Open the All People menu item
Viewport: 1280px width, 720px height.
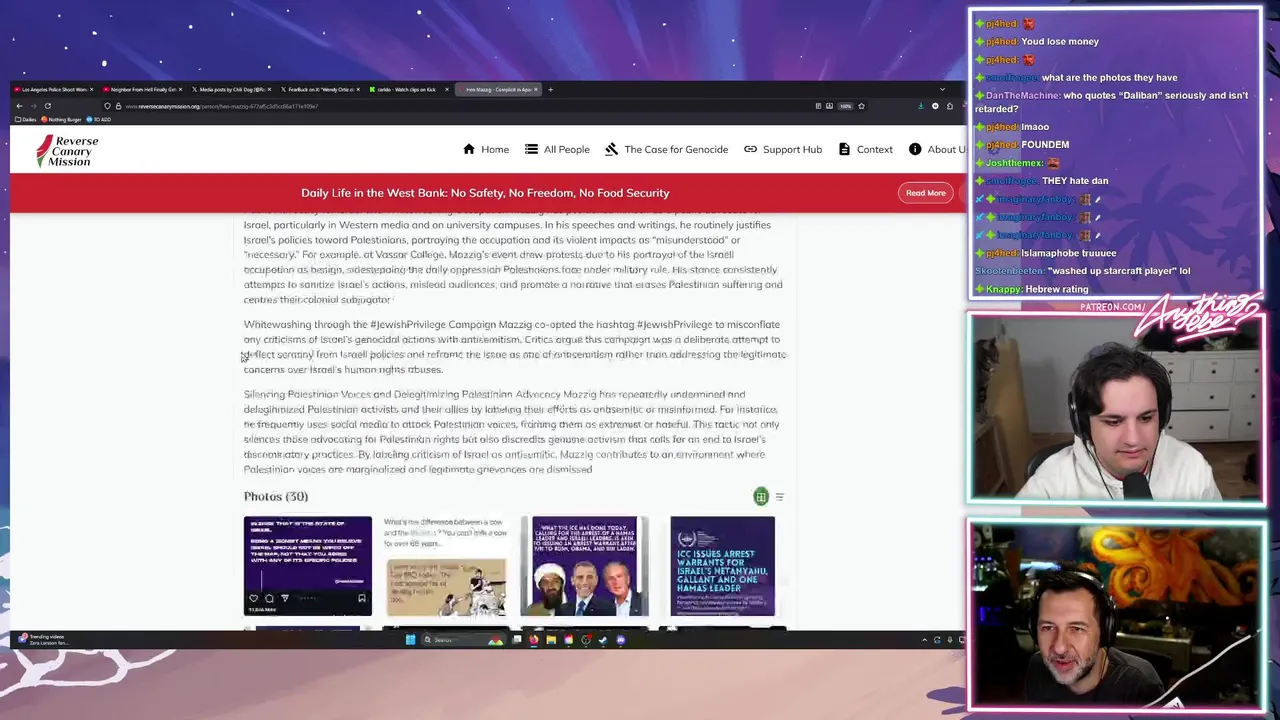[x=557, y=149]
